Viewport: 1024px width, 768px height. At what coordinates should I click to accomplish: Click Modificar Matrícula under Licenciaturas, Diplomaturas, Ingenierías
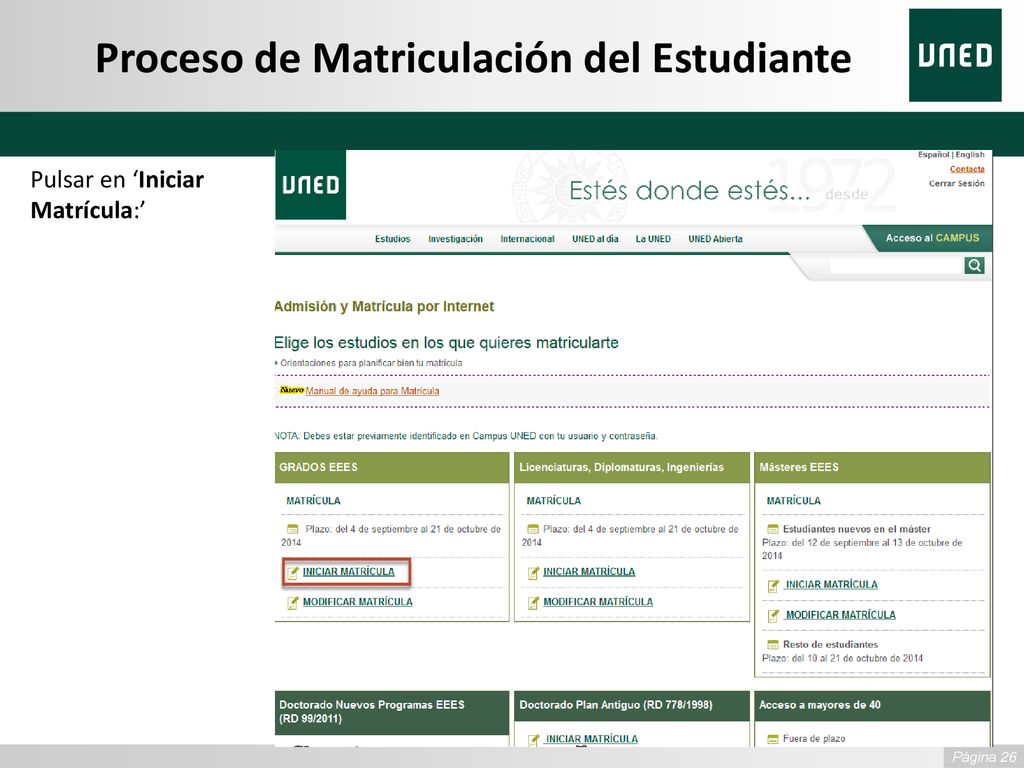tap(598, 601)
